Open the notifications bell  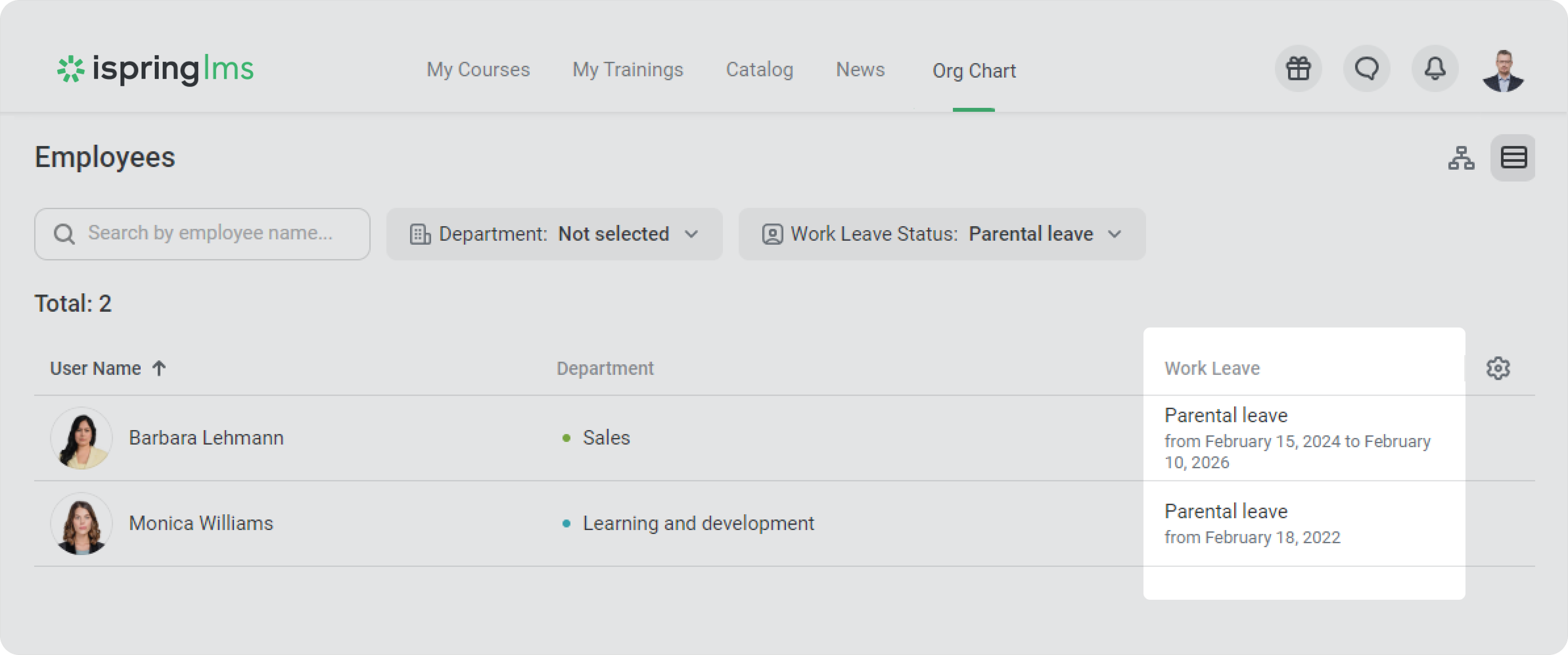(x=1435, y=69)
